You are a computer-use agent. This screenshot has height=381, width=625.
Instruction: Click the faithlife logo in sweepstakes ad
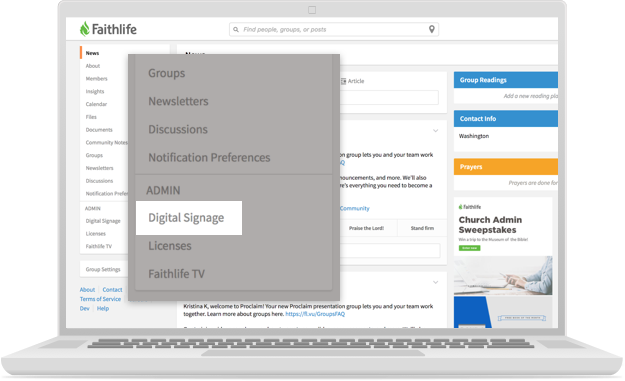click(470, 207)
